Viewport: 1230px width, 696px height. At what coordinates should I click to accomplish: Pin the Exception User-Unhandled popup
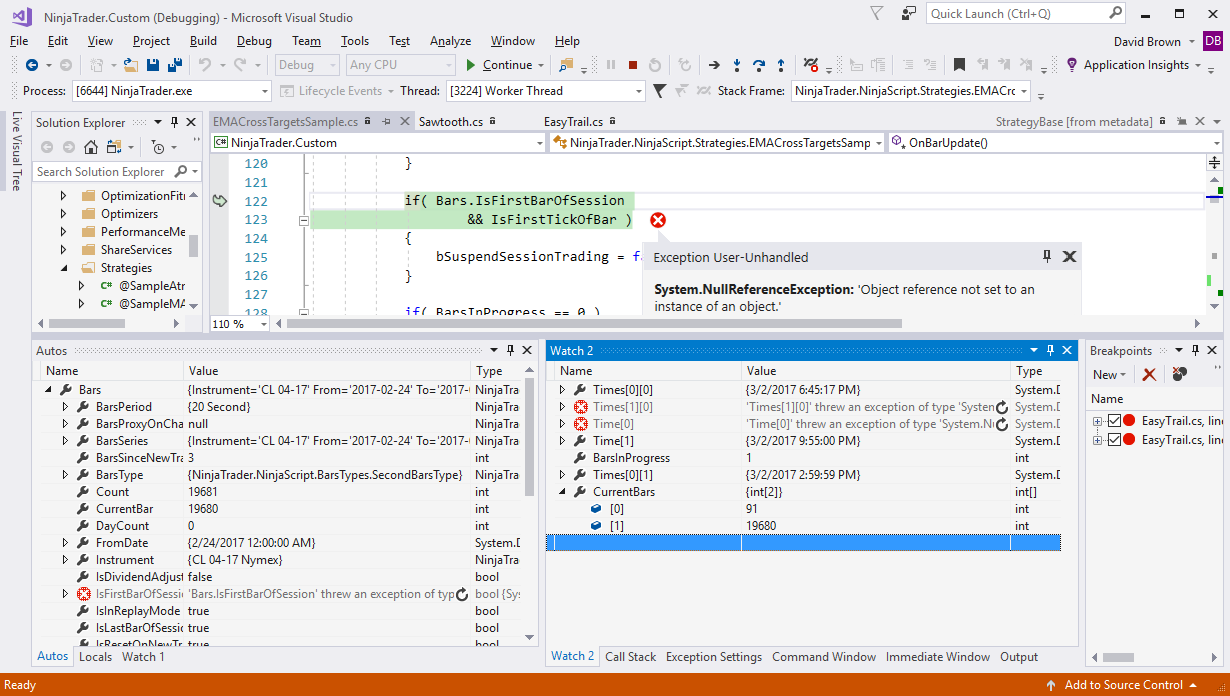tap(1047, 256)
